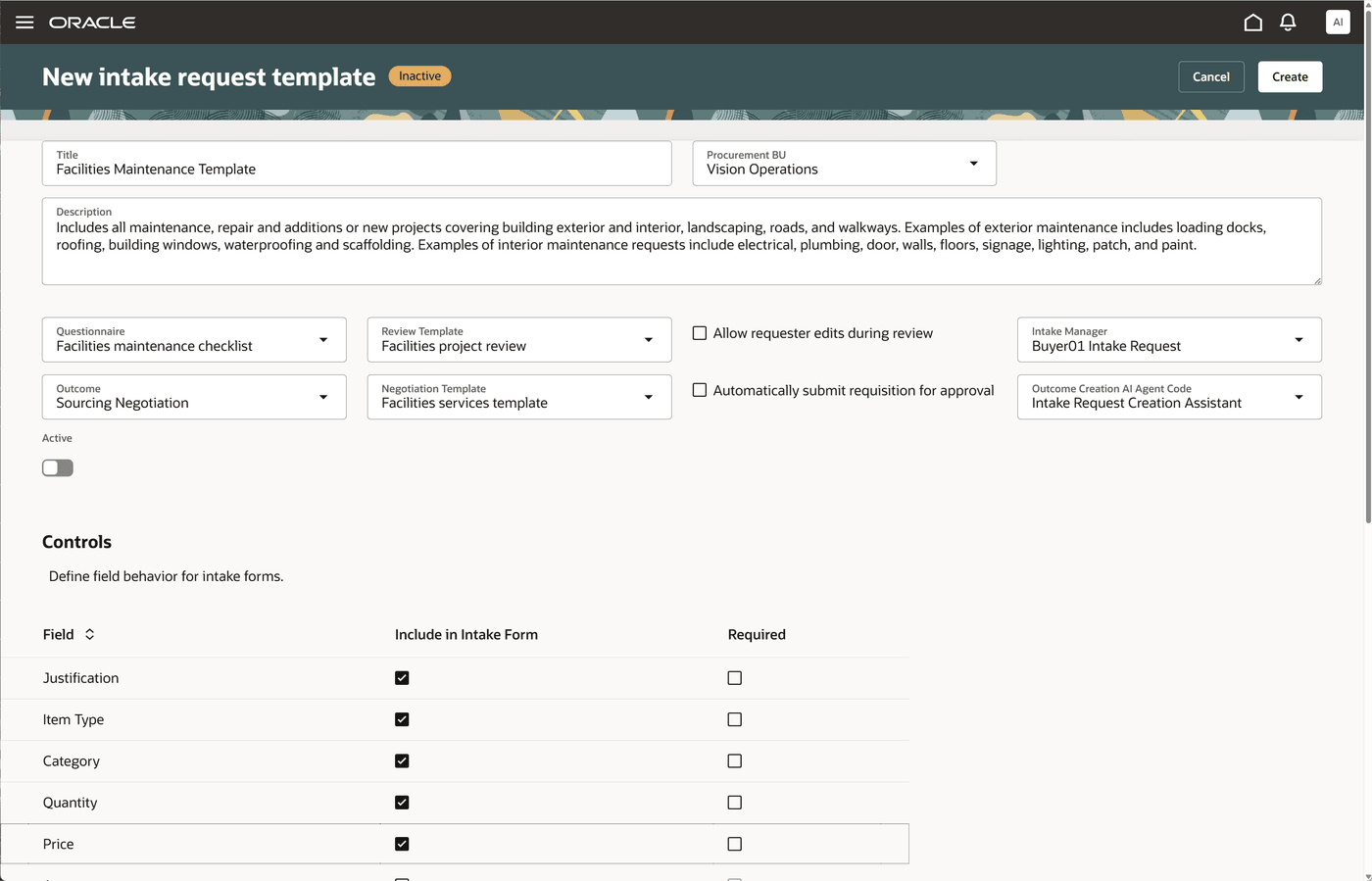Image resolution: width=1372 pixels, height=881 pixels.
Task: Check Required for Quantity
Action: click(x=735, y=803)
